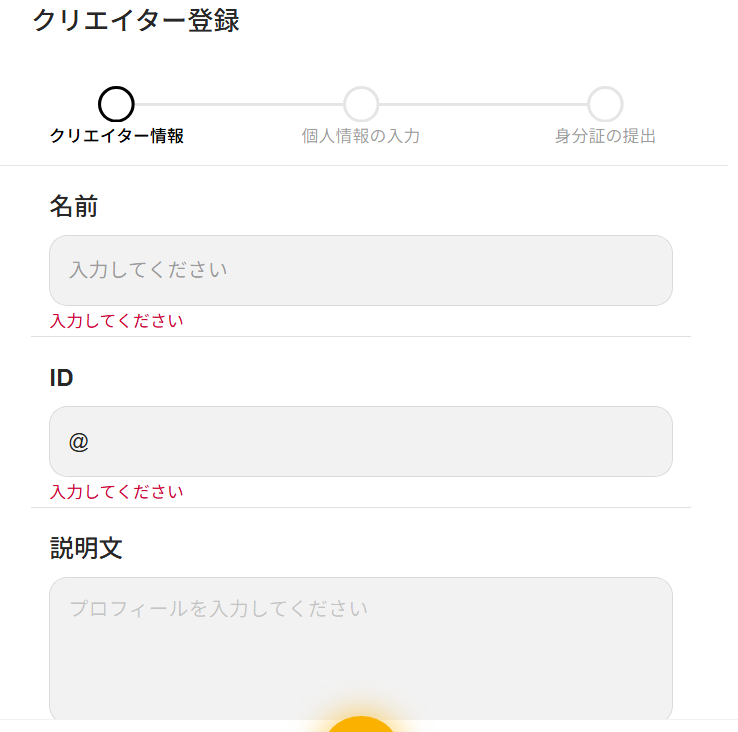
Task: Click the 説明文 field label
Action: click(86, 548)
